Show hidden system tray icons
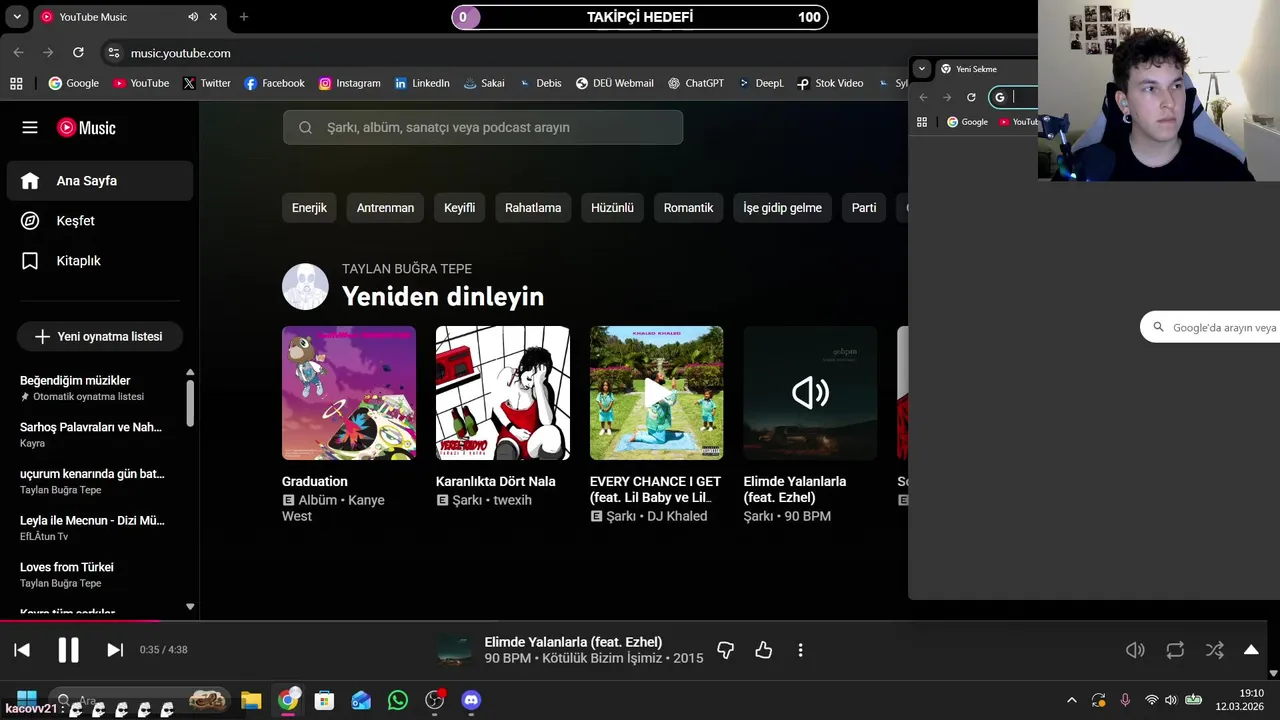The height and width of the screenshot is (720, 1280). [x=1072, y=700]
